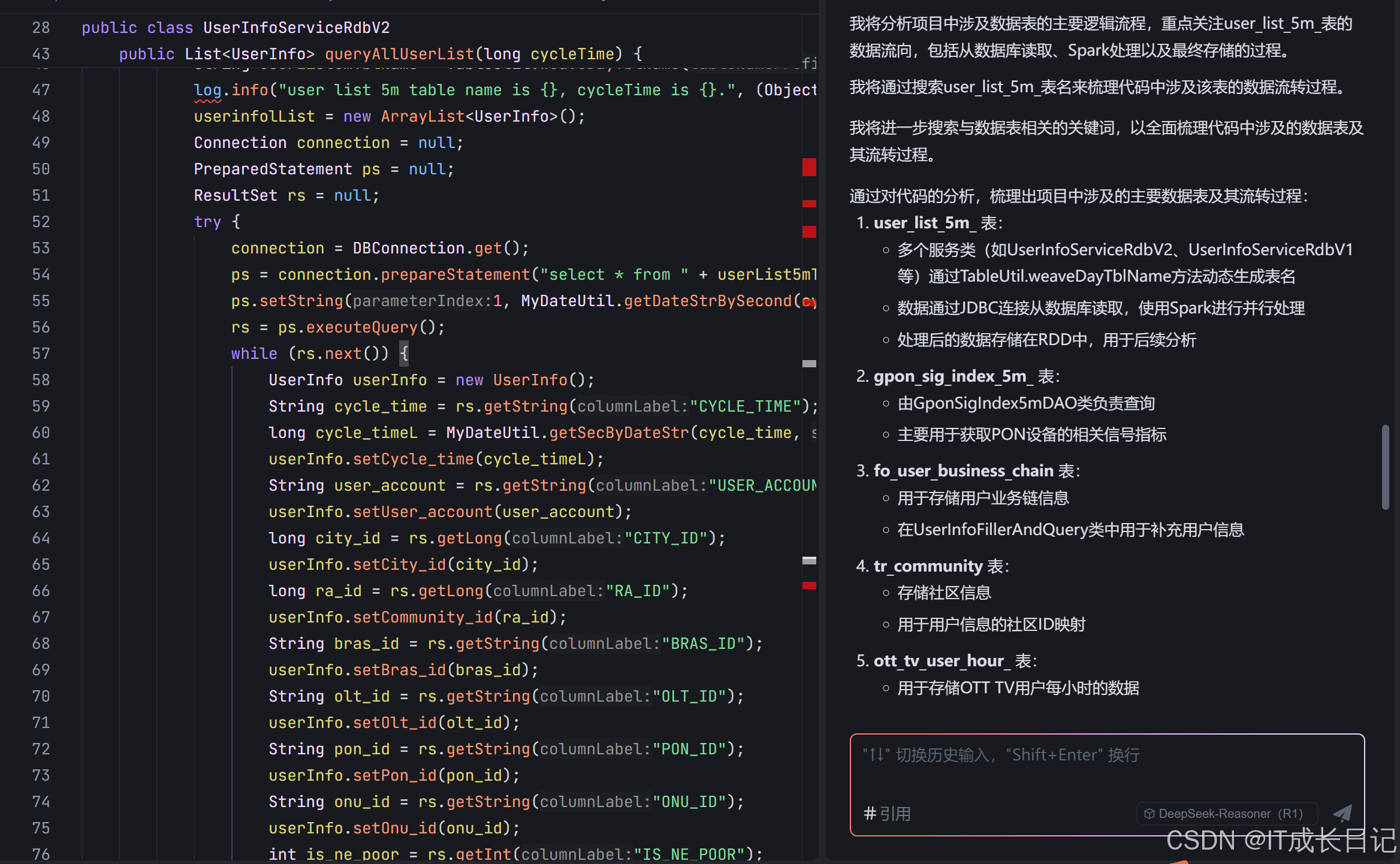The image size is (1400, 864).
Task: Click the user_list_5m_ heading in chat
Action: (925, 223)
